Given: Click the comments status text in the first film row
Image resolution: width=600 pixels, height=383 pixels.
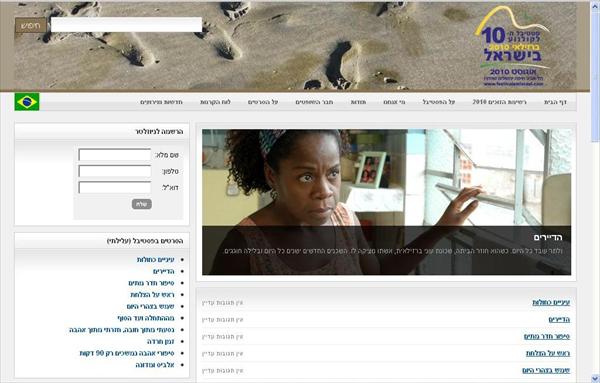Looking at the screenshot, I should coord(223,303).
